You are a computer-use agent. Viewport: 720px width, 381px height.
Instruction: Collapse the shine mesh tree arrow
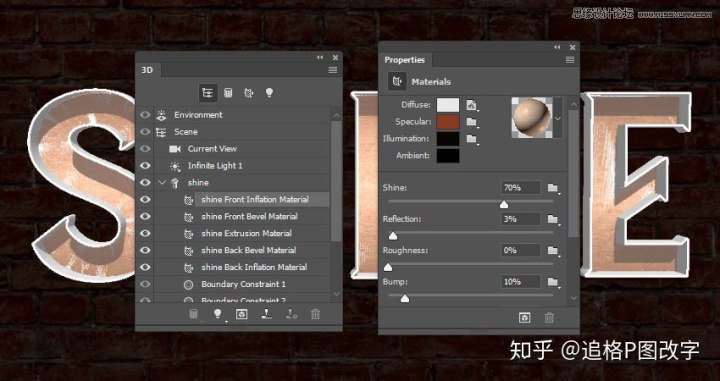coord(162,183)
